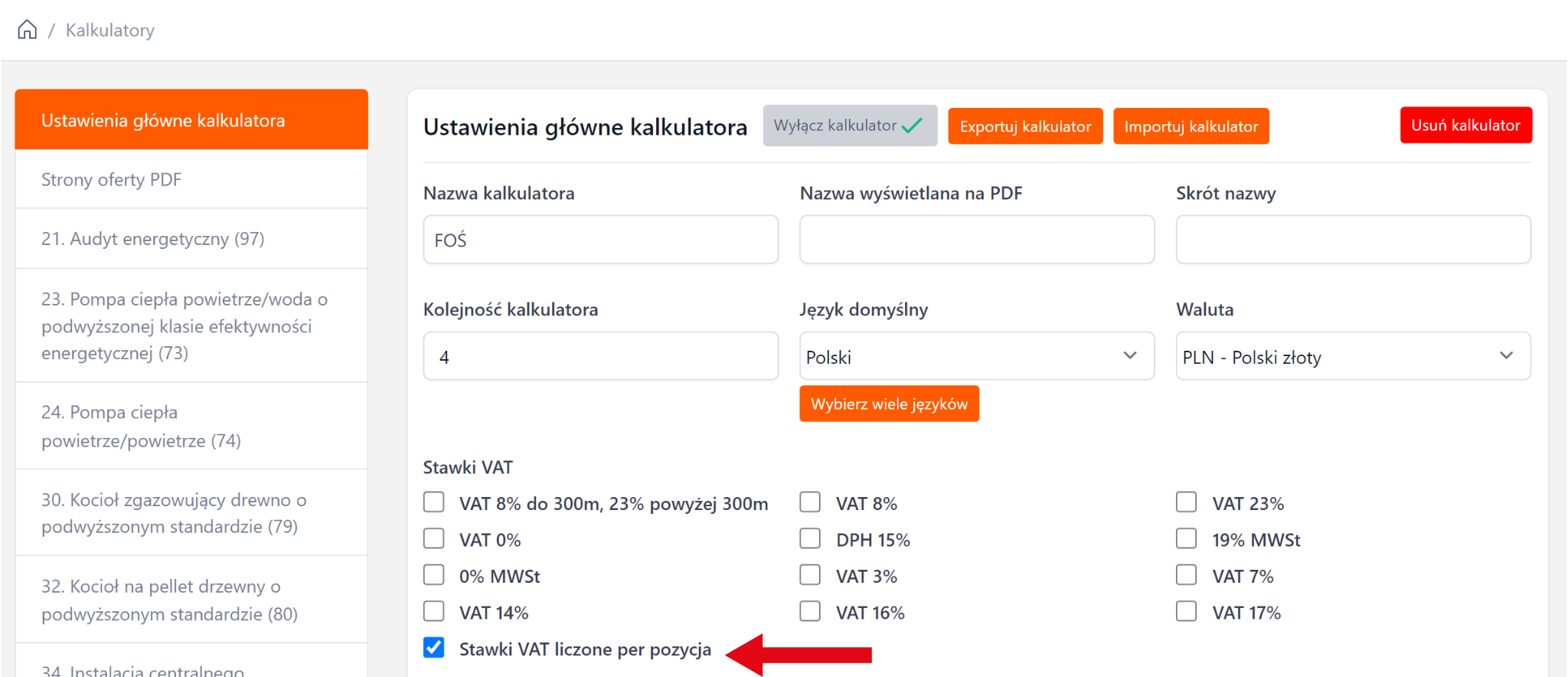1568x677 pixels.
Task: Click the home icon in breadcrumb
Action: tap(28, 30)
